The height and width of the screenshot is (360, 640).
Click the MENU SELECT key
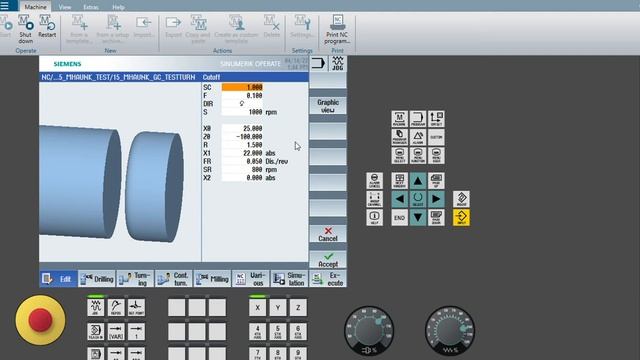[x=399, y=156]
